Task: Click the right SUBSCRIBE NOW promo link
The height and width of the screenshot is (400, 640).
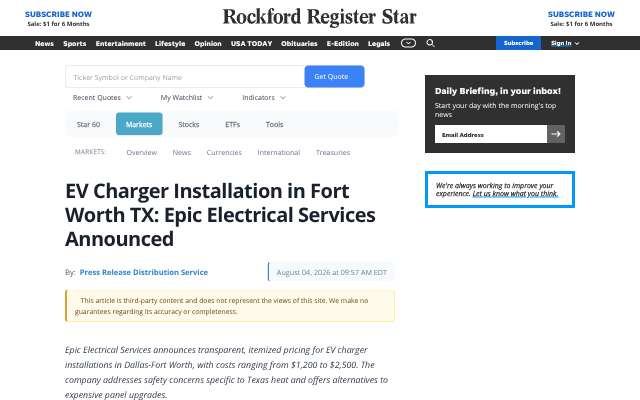Action: point(581,14)
